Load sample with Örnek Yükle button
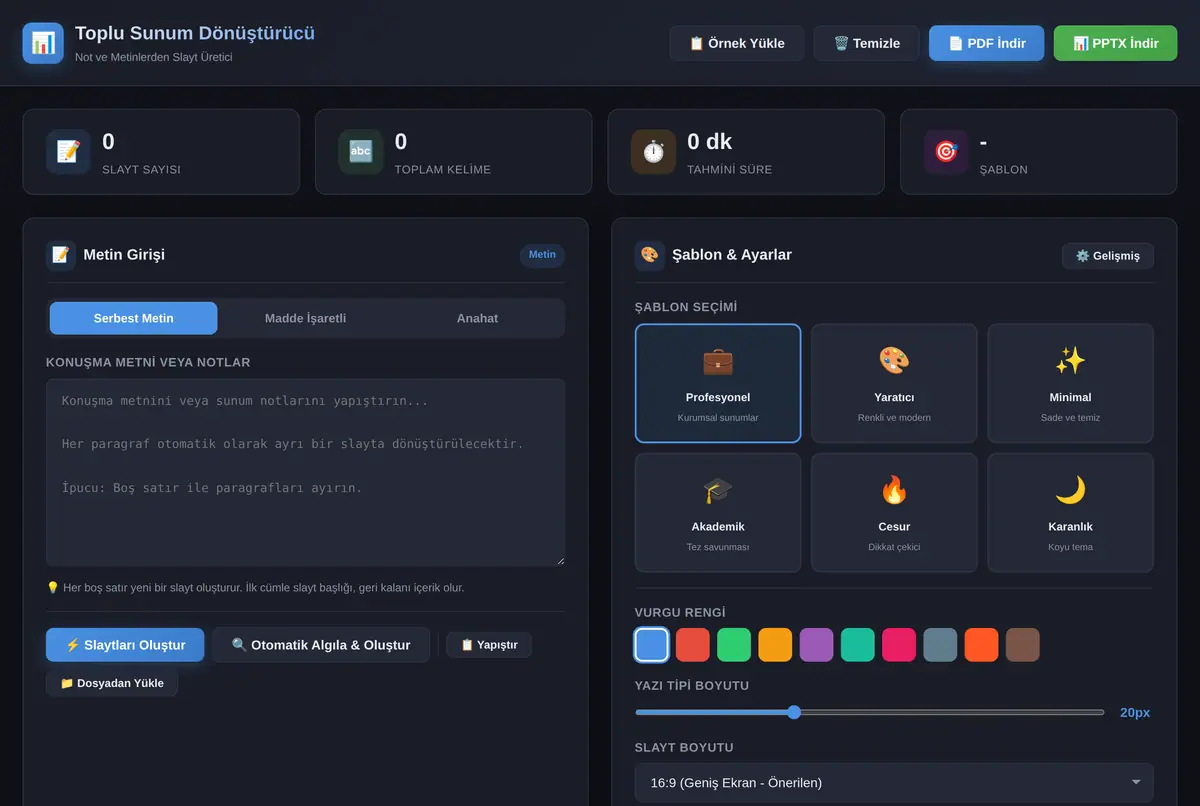The width and height of the screenshot is (1200, 806). [x=737, y=43]
